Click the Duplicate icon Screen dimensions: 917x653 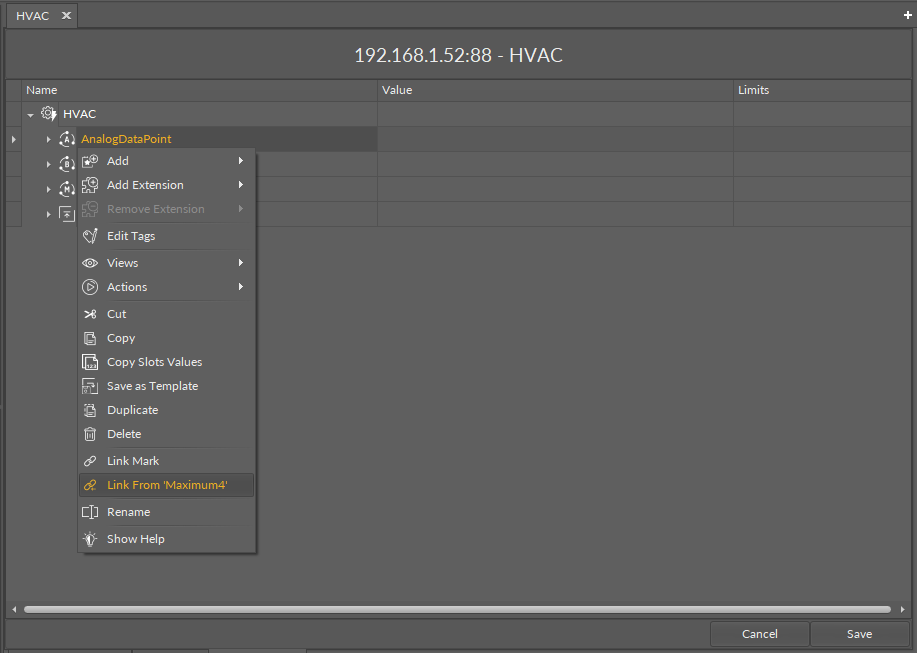click(90, 410)
